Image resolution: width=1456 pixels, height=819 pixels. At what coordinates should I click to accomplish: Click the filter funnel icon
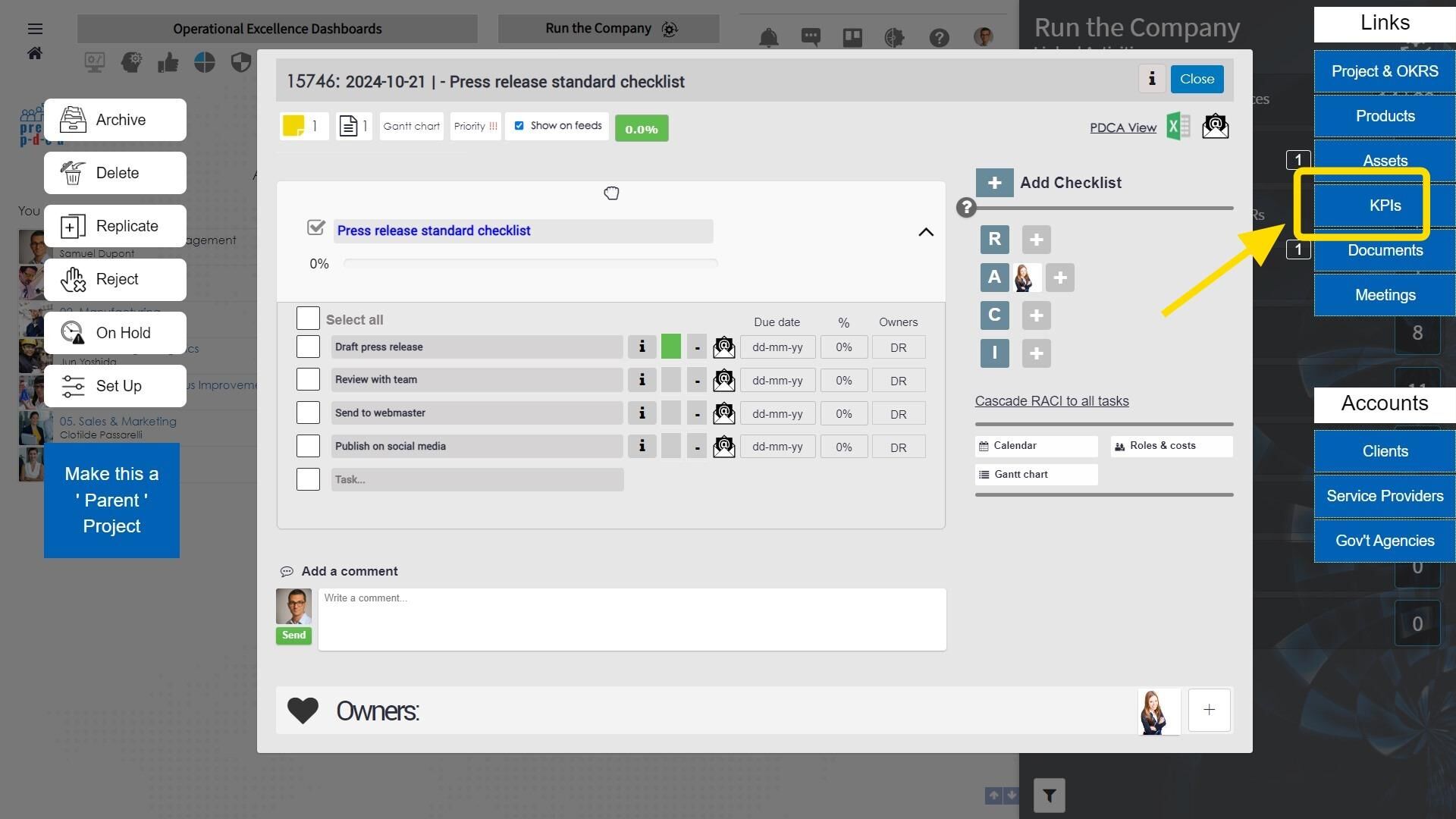1049,795
